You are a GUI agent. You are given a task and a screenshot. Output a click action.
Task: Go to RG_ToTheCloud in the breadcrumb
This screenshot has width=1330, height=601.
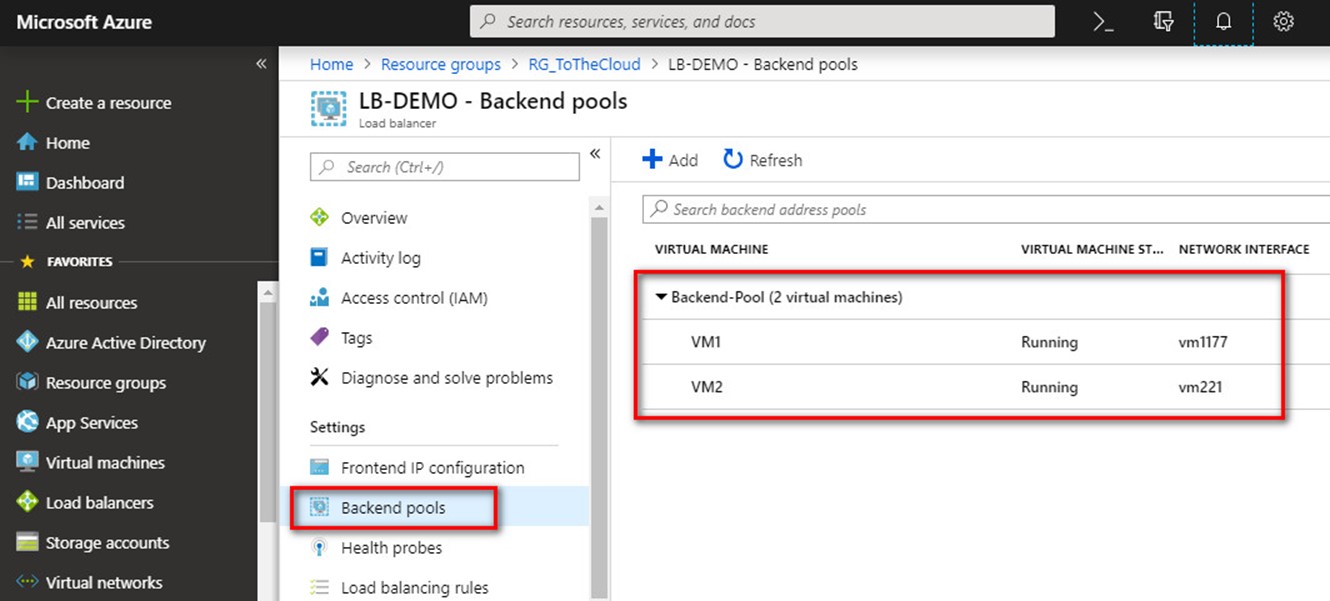click(584, 64)
